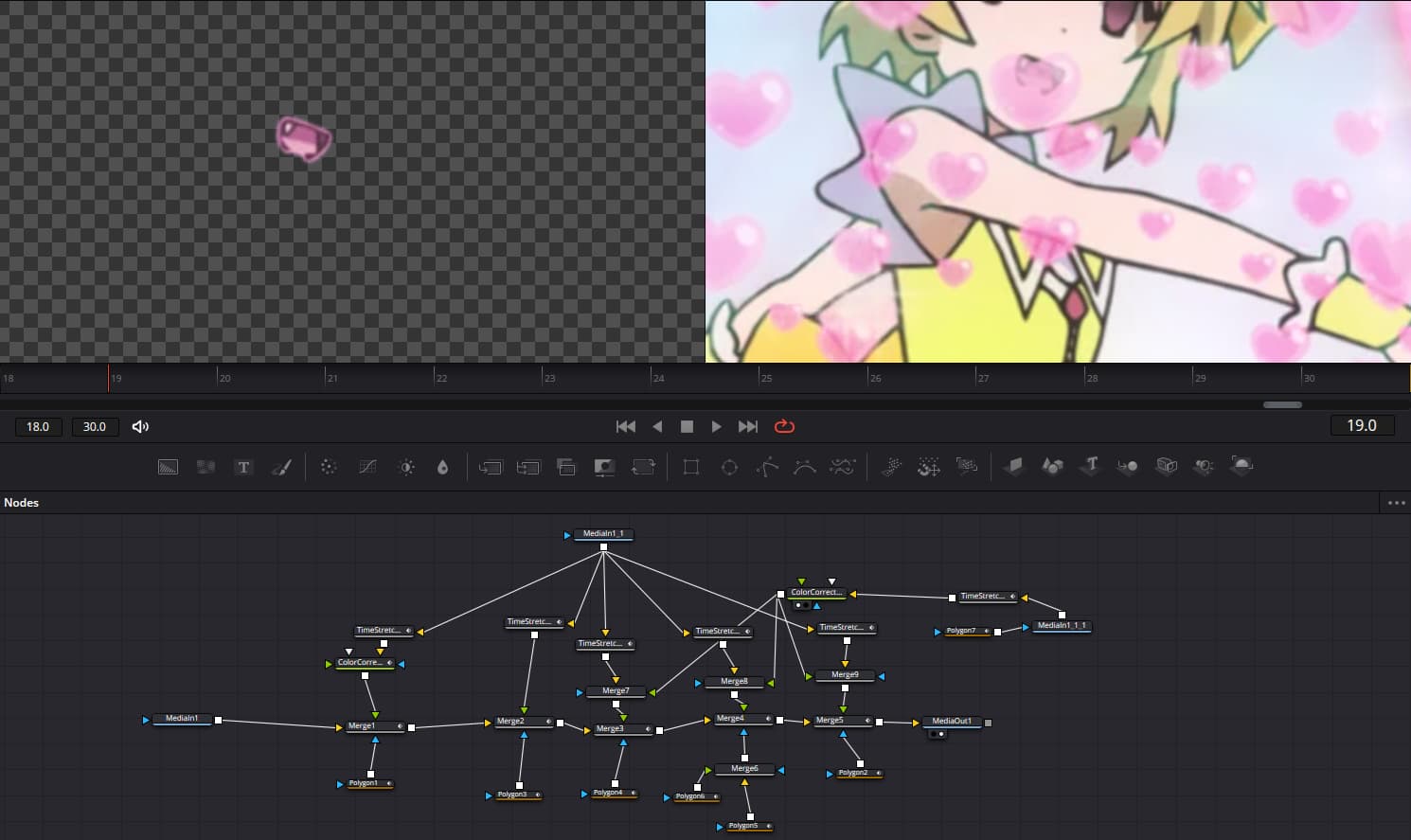Viewport: 1411px width, 840px height.
Task: Select the Polygon mask tool
Action: point(767,467)
